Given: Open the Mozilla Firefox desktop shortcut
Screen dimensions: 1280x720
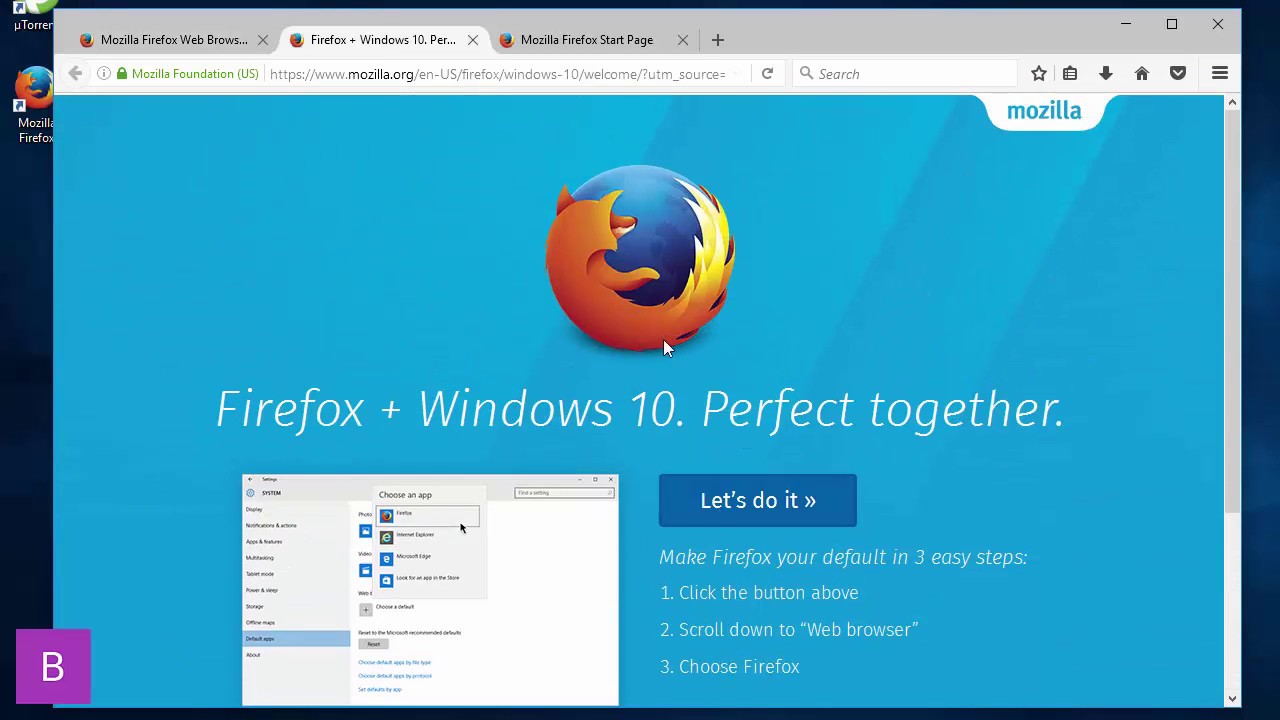Looking at the screenshot, I should [x=34, y=105].
